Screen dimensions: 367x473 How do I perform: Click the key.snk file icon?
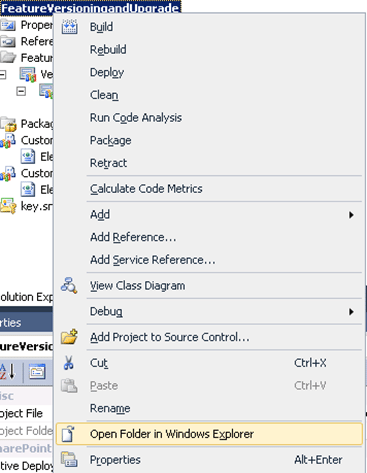click(8, 206)
